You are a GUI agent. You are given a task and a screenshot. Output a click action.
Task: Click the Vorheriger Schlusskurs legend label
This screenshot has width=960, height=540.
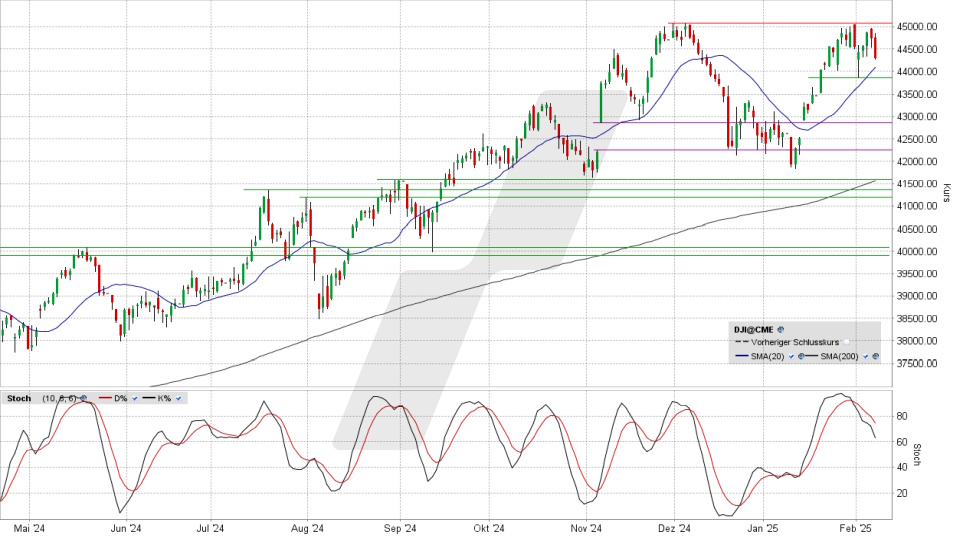pyautogui.click(x=795, y=342)
